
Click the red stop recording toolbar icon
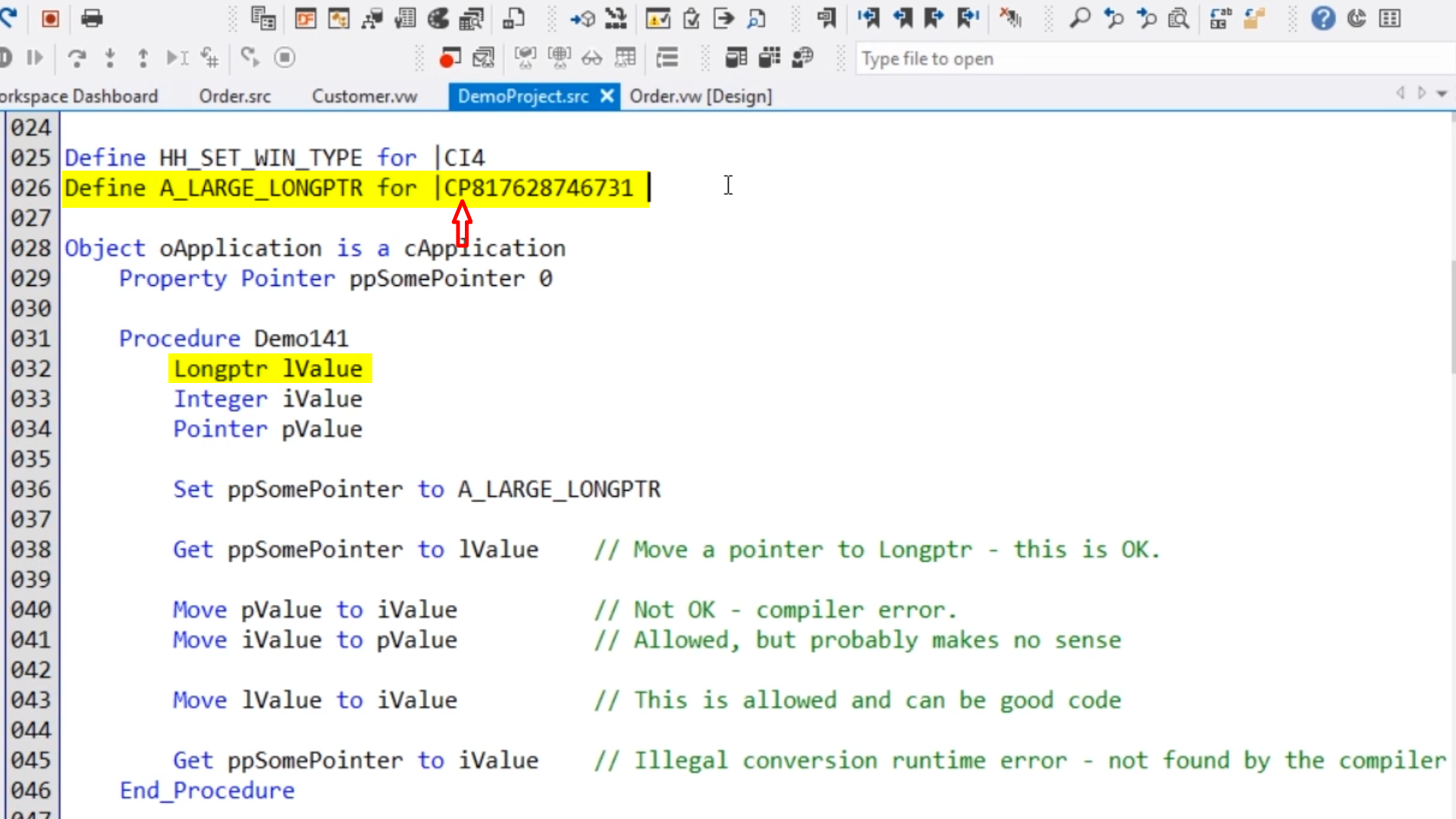click(x=50, y=18)
